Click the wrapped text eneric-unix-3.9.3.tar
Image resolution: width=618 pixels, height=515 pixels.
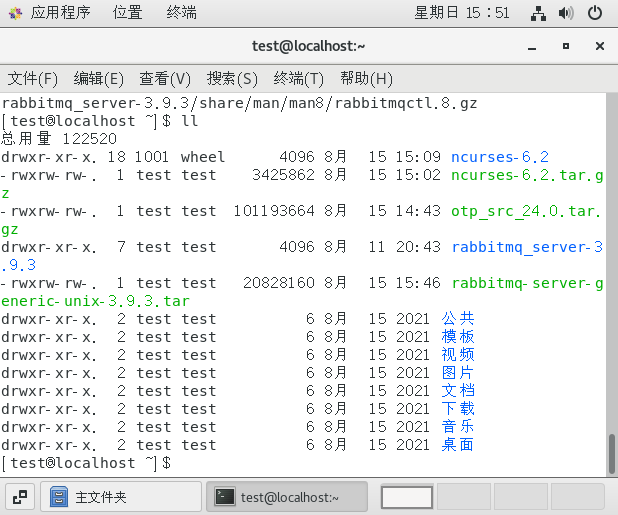click(x=95, y=301)
